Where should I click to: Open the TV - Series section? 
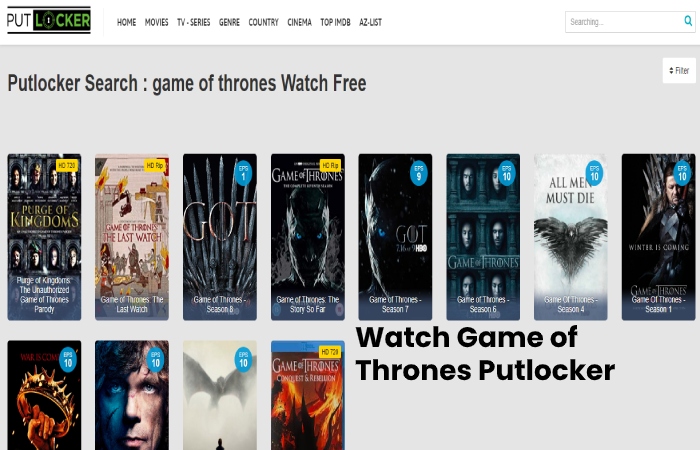coord(193,22)
